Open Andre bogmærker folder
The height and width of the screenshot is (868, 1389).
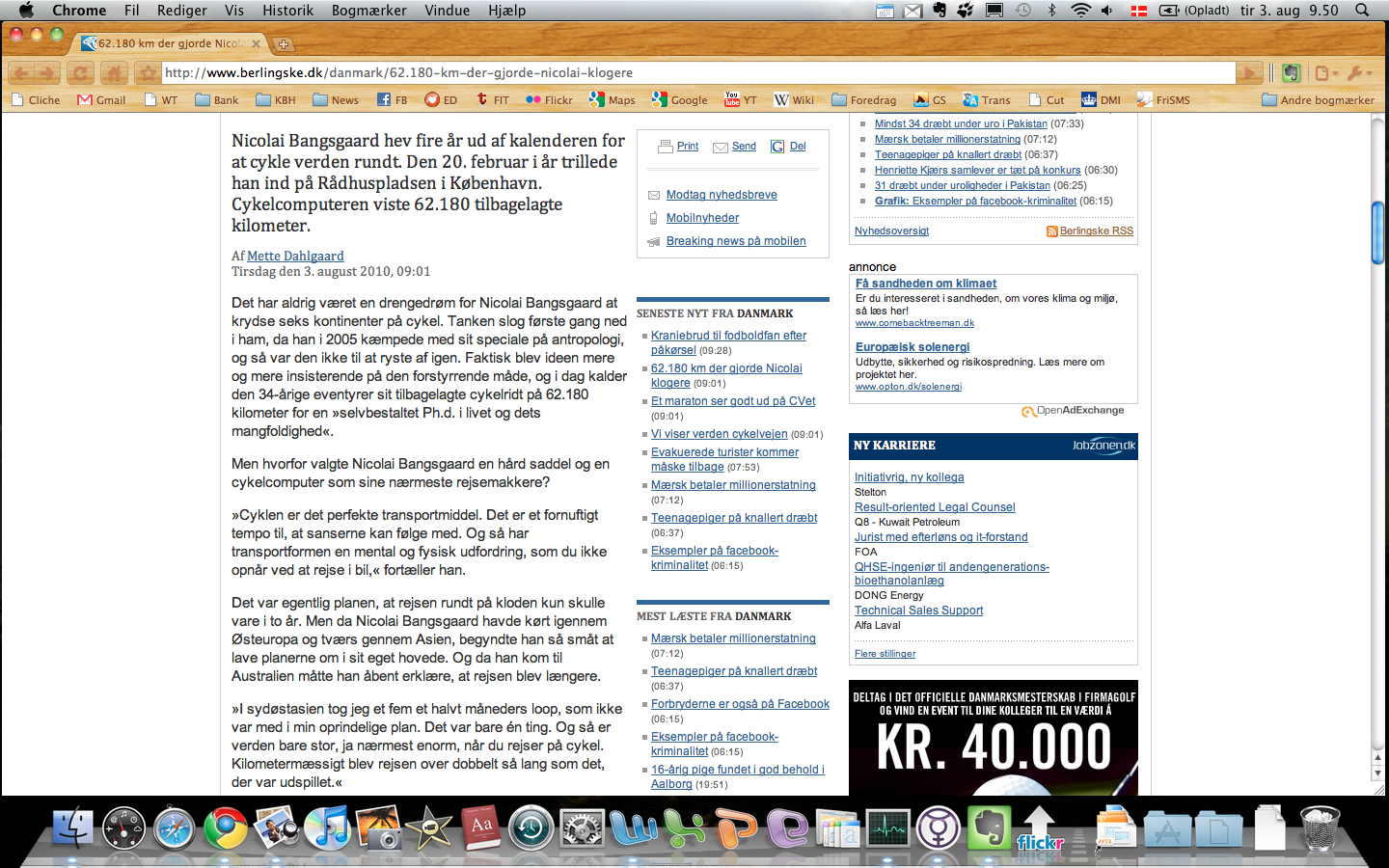coord(1318,99)
